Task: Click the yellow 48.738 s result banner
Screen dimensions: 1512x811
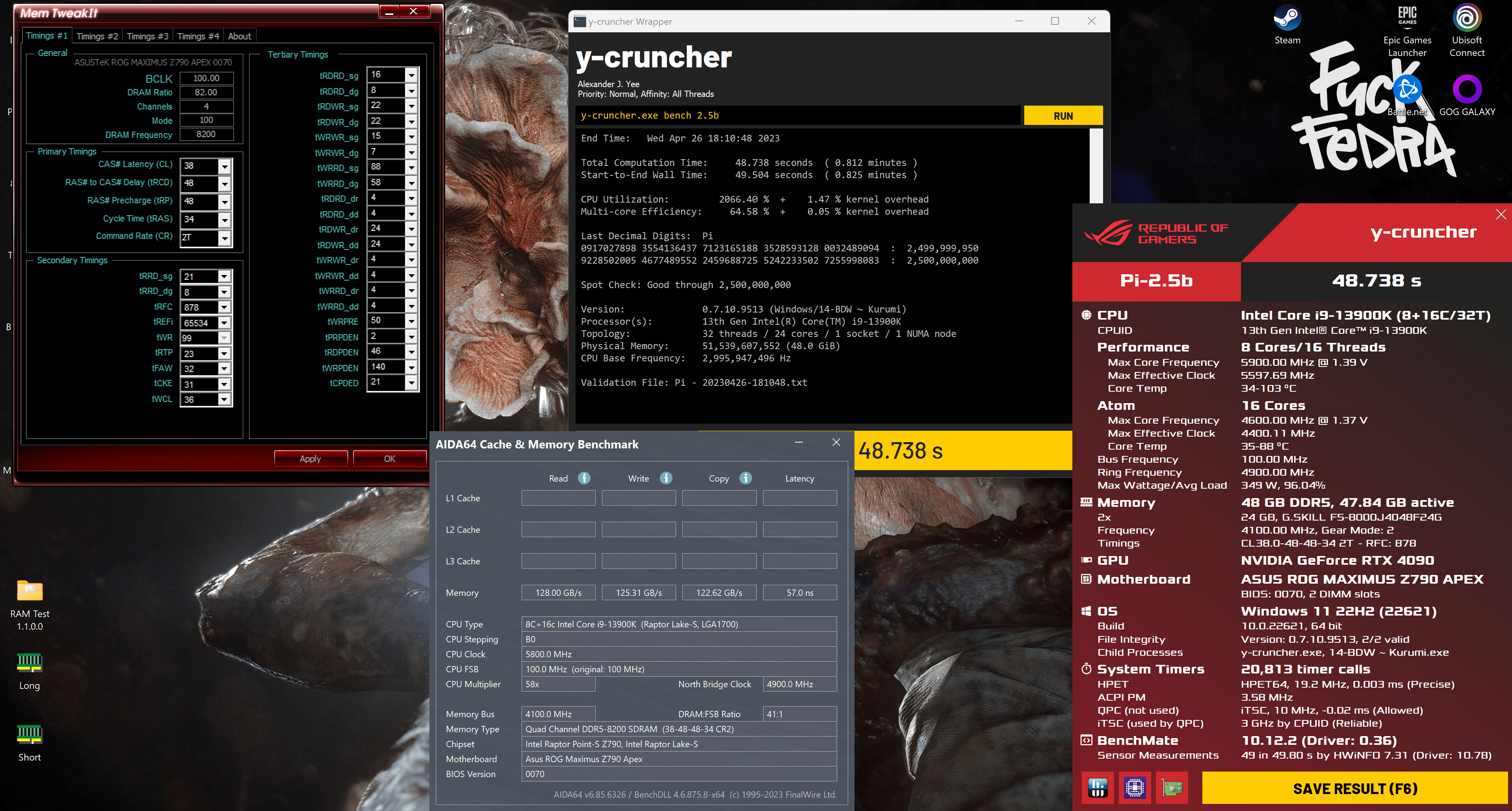Action: pyautogui.click(x=962, y=450)
